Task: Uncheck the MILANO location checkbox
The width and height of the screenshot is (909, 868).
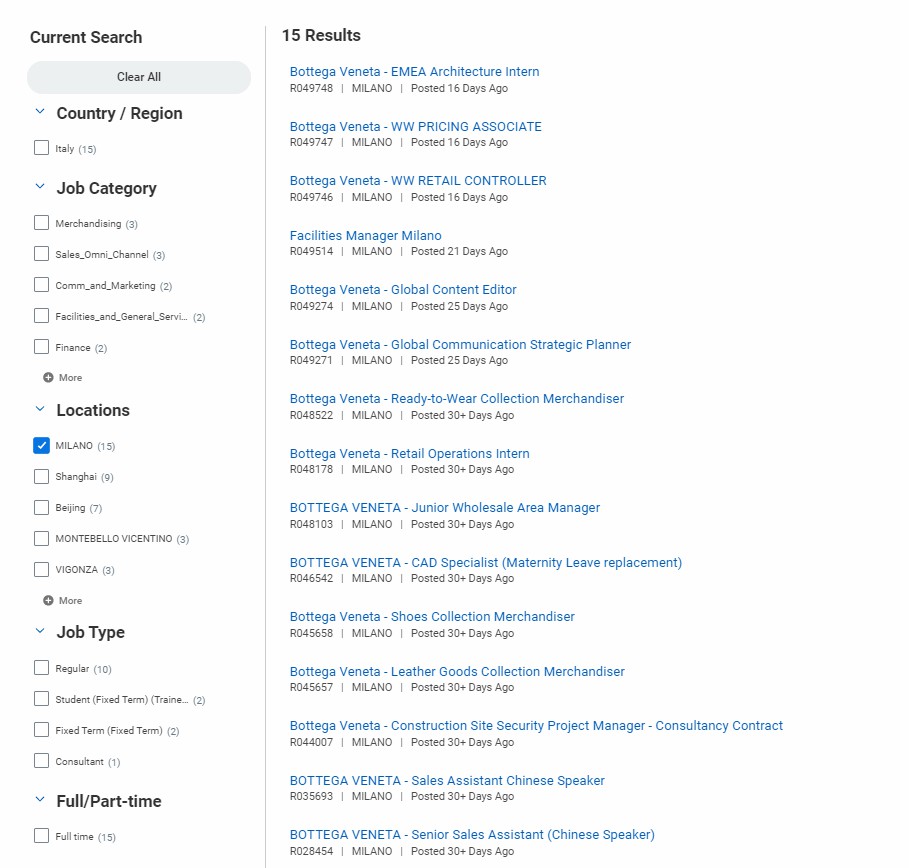Action: [41, 446]
